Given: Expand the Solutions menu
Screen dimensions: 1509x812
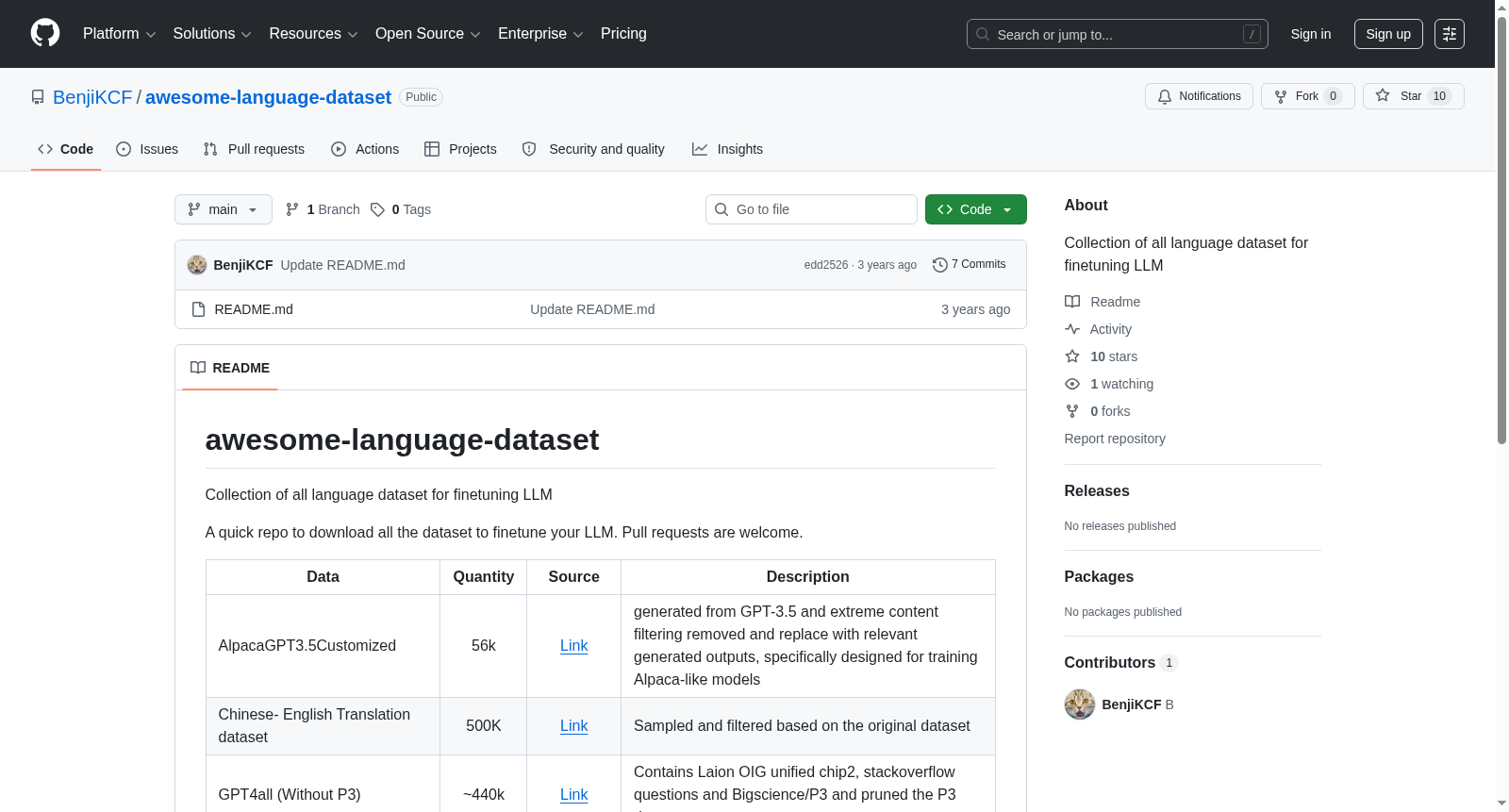Looking at the screenshot, I should [x=212, y=34].
